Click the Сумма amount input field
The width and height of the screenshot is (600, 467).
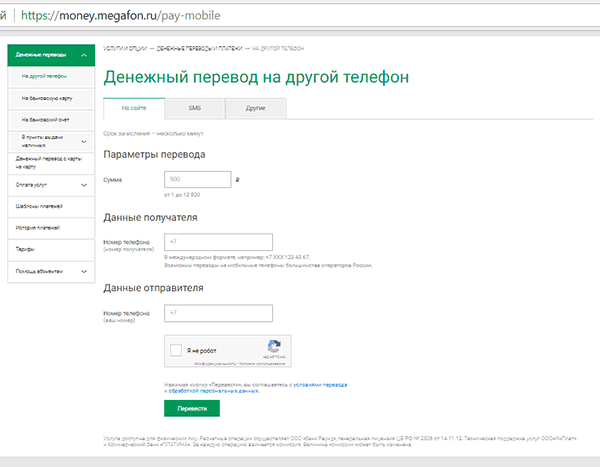tap(198, 180)
